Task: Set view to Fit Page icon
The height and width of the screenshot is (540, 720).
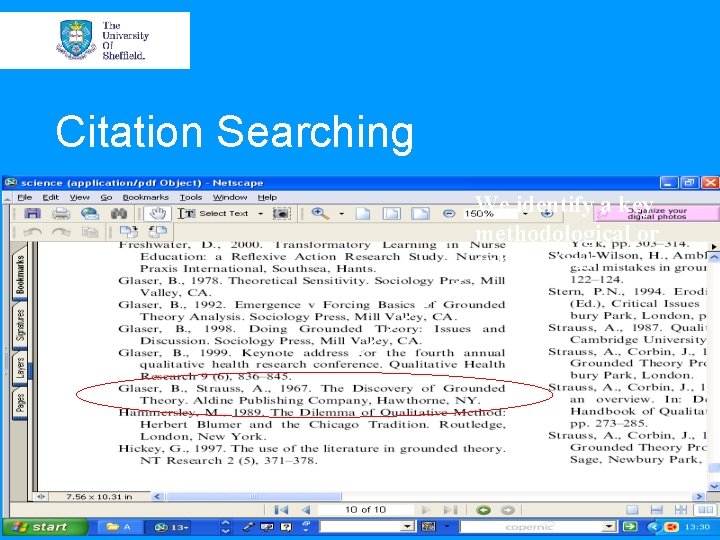Action: click(x=391, y=214)
